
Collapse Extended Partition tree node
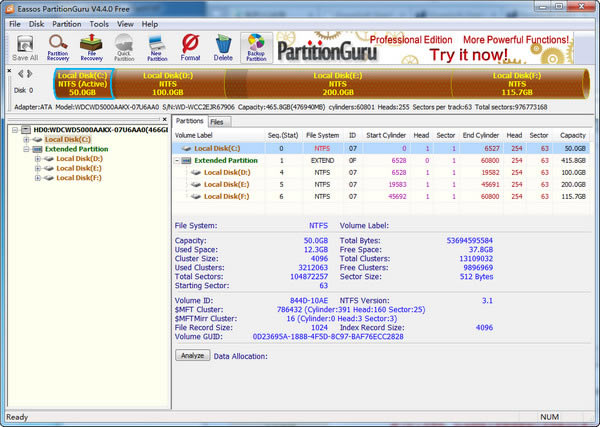[x=26, y=149]
